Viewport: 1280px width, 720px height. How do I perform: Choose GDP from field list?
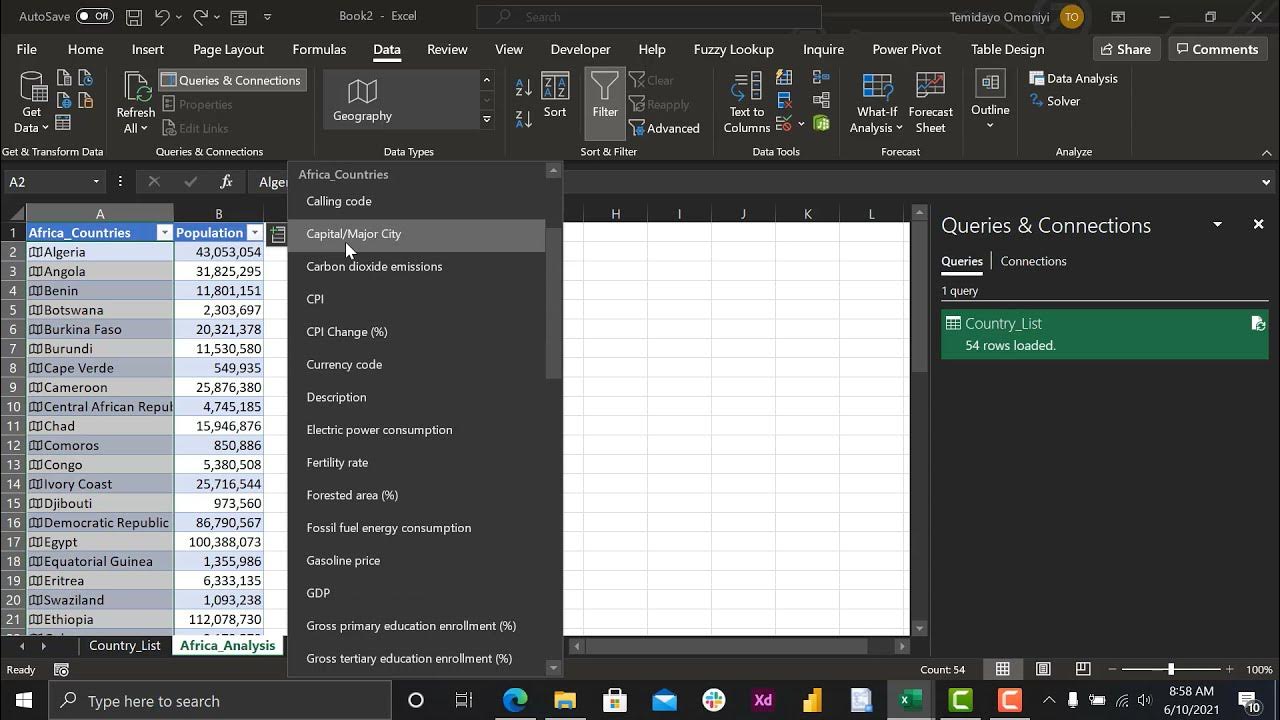tap(417, 593)
